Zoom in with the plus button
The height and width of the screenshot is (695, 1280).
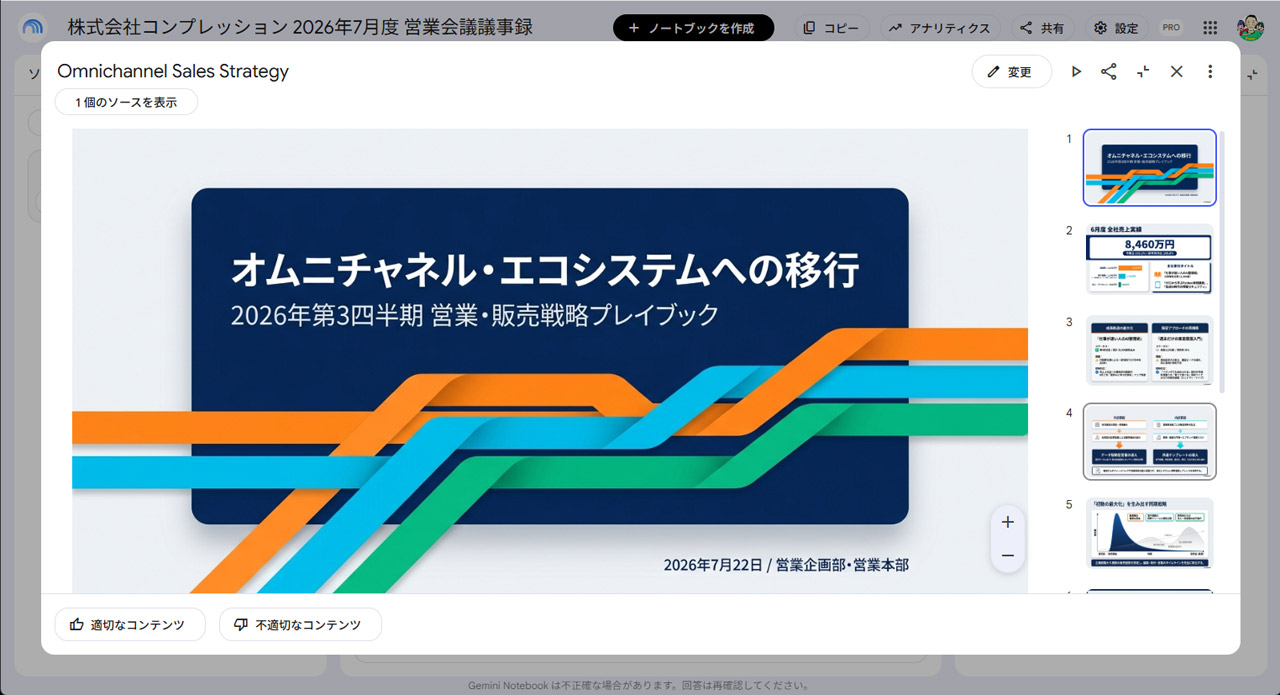tap(1007, 522)
